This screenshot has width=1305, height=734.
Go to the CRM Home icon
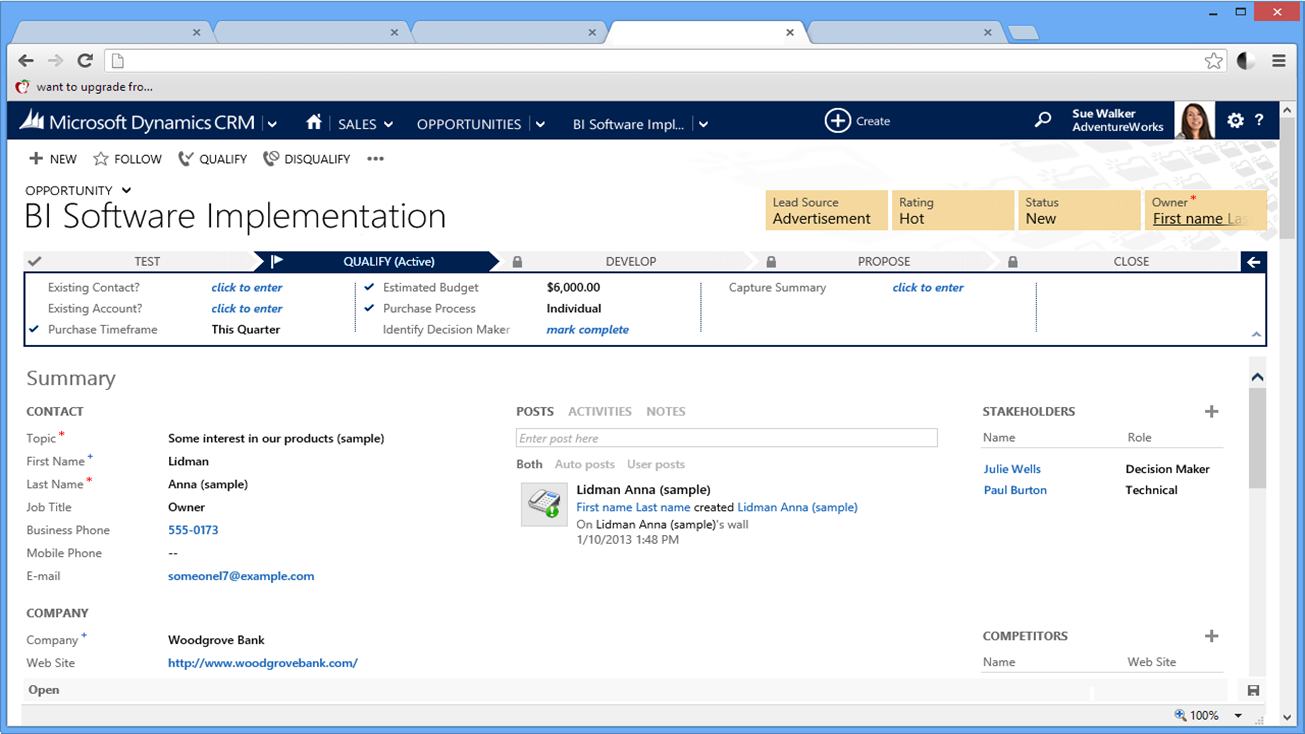(314, 122)
